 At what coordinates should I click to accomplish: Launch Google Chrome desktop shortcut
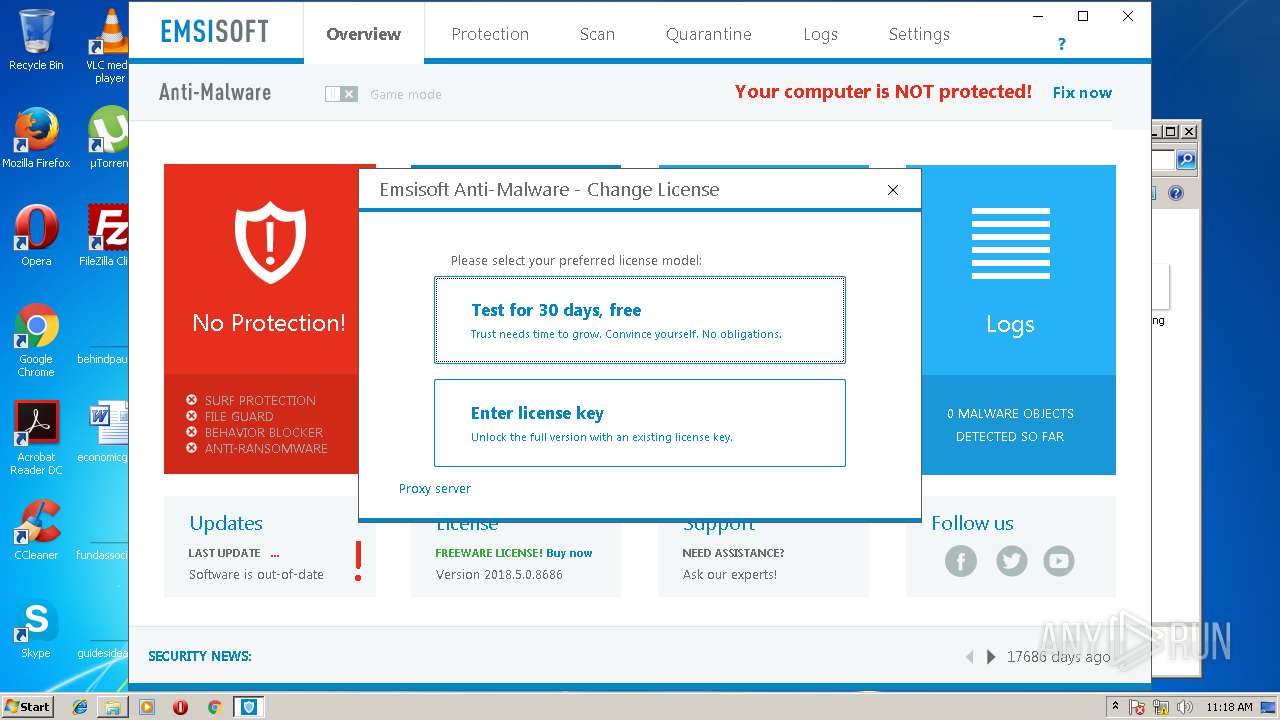pyautogui.click(x=36, y=340)
